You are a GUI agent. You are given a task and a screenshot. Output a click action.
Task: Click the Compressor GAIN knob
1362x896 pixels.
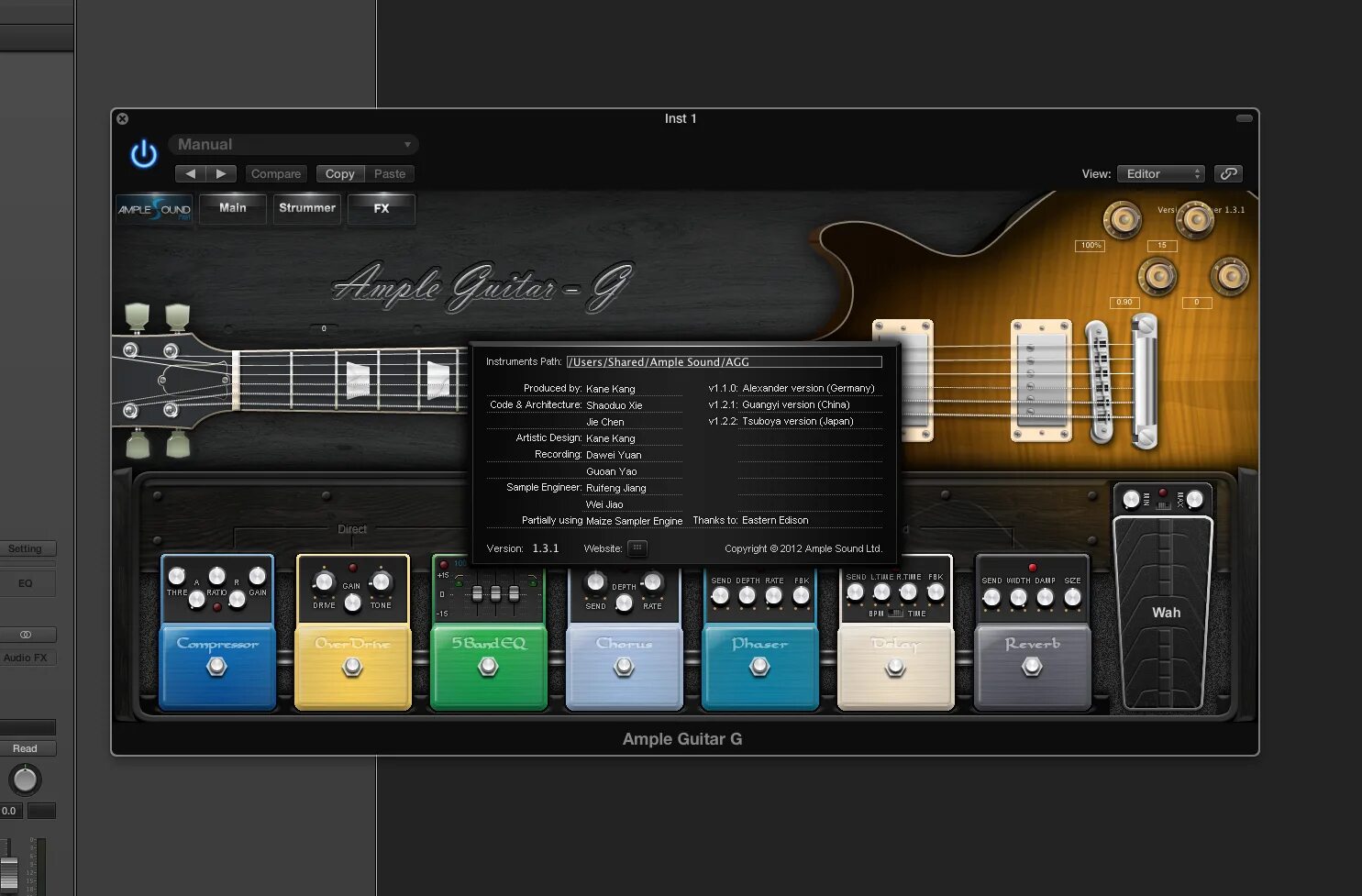(x=258, y=576)
